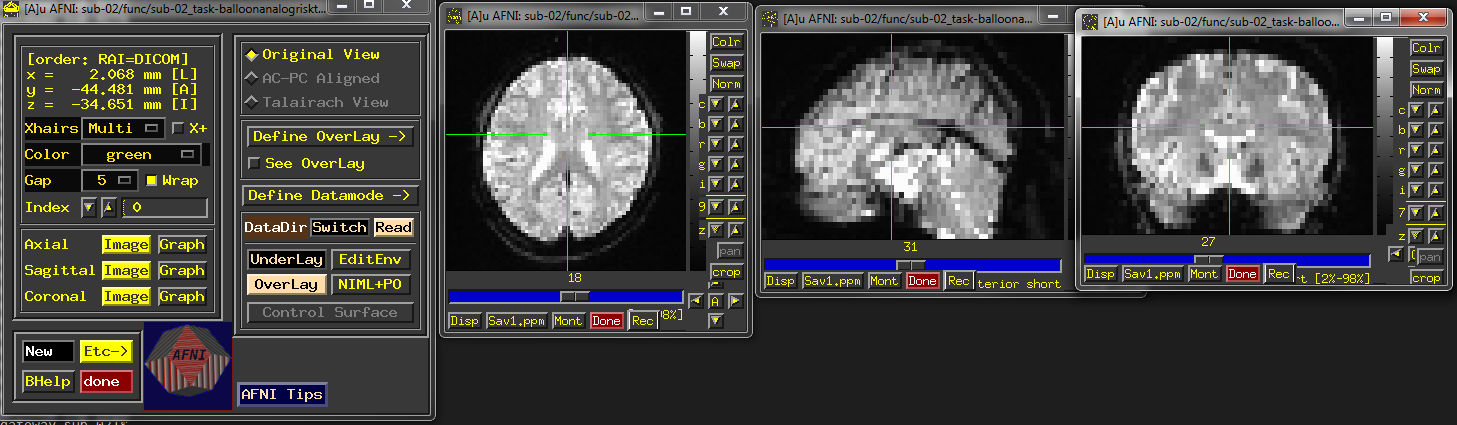Click rotate down arrow in coronal viewer

coord(1416,150)
